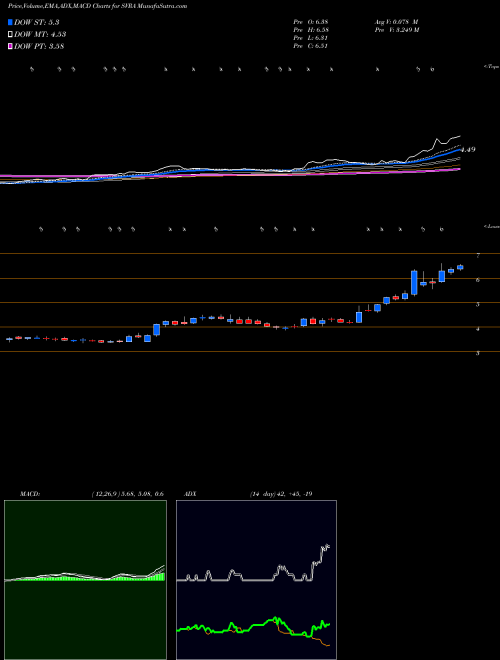Open the green MACD histogram chart
The height and width of the screenshot is (660, 500).
(85, 580)
